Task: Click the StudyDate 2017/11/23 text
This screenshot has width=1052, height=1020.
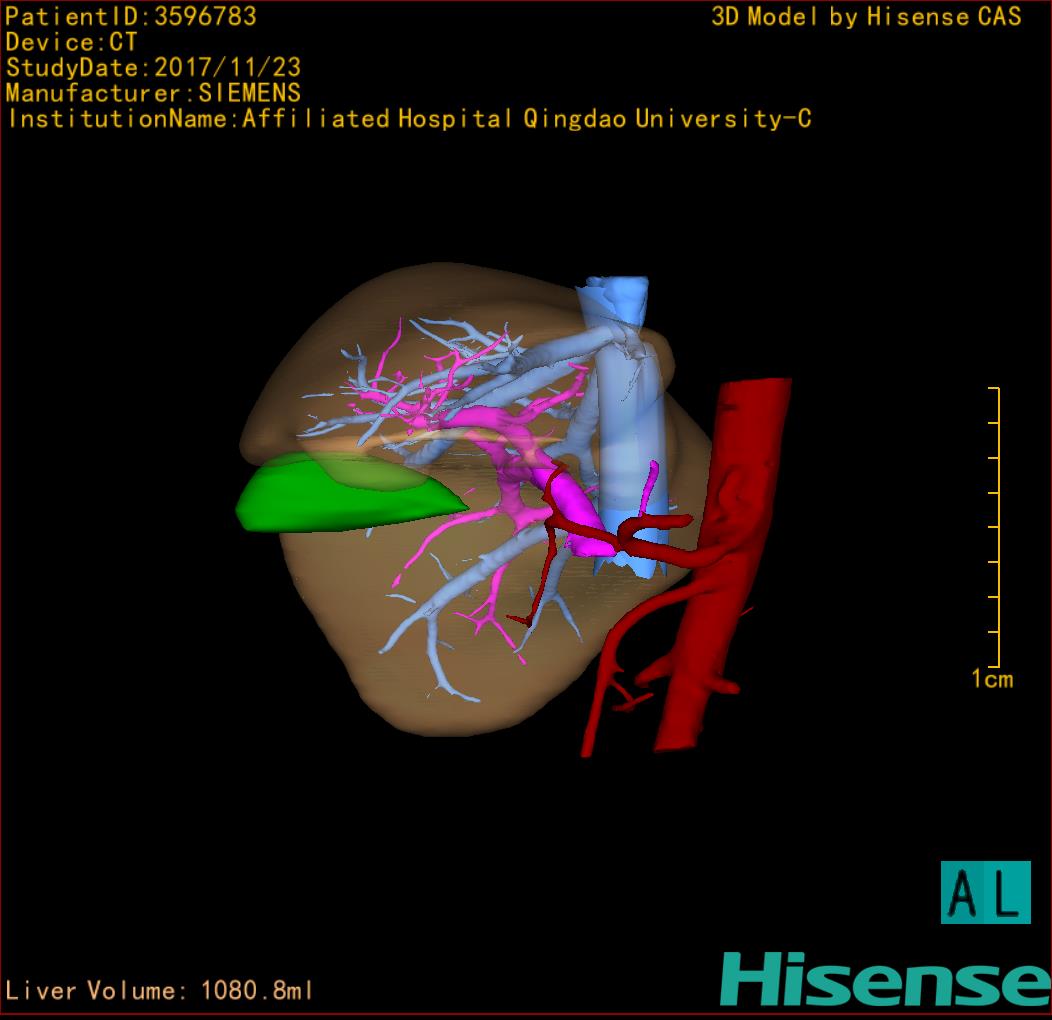Action: [x=154, y=69]
